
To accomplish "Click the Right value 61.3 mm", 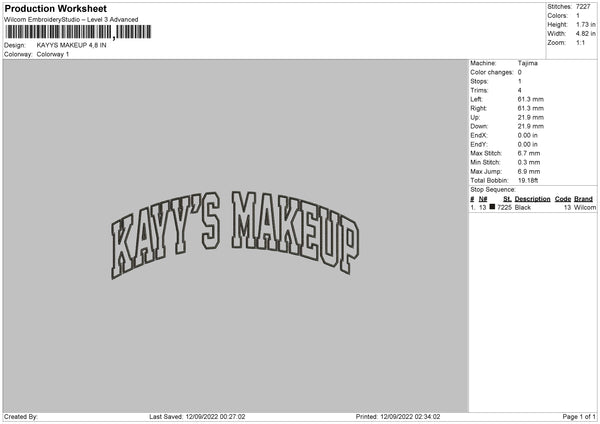I will [x=530, y=108].
